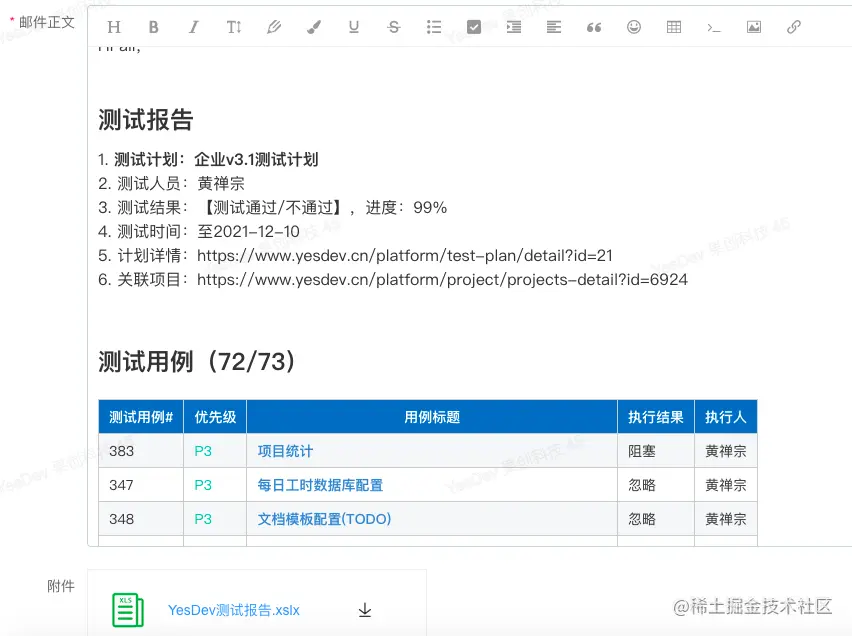Toggle bold text formatting
852x636 pixels.
153,28
